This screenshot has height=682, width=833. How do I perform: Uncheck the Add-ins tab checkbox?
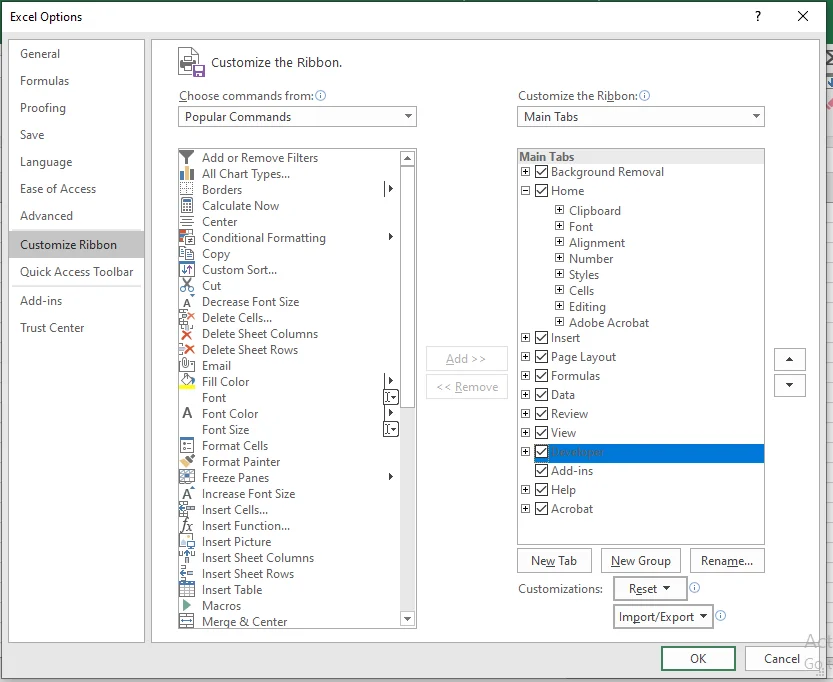click(541, 471)
